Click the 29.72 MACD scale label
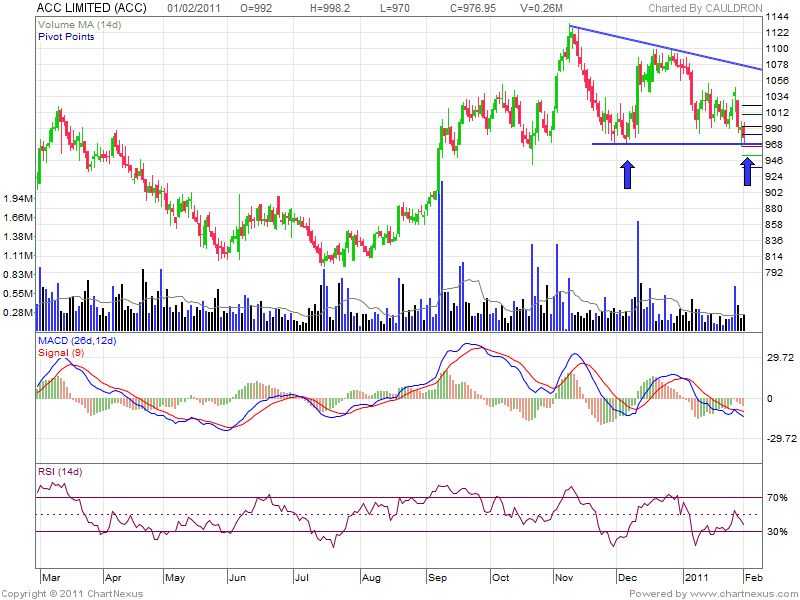Image resolution: width=800 pixels, height=600 pixels. (779, 357)
